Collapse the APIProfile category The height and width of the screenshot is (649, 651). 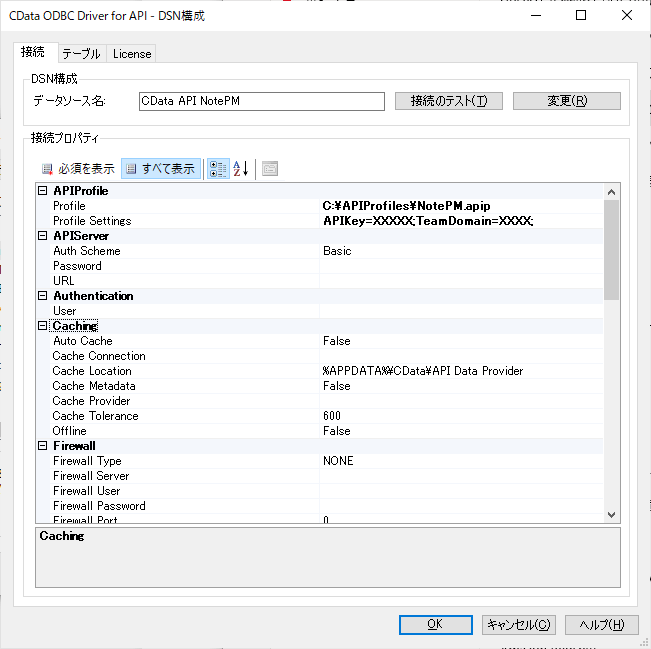pyautogui.click(x=42, y=191)
